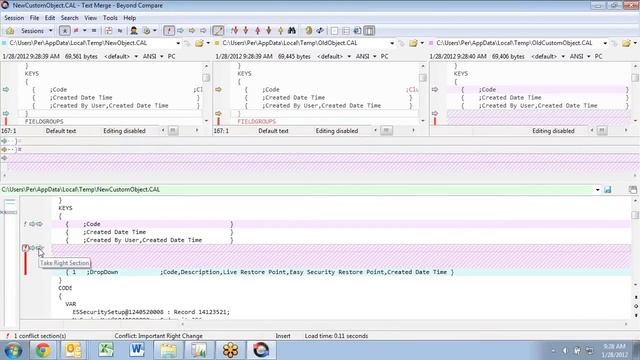This screenshot has height=360, width=640.
Task: Click the red conflict marker in the output gutter
Action: tap(25, 248)
